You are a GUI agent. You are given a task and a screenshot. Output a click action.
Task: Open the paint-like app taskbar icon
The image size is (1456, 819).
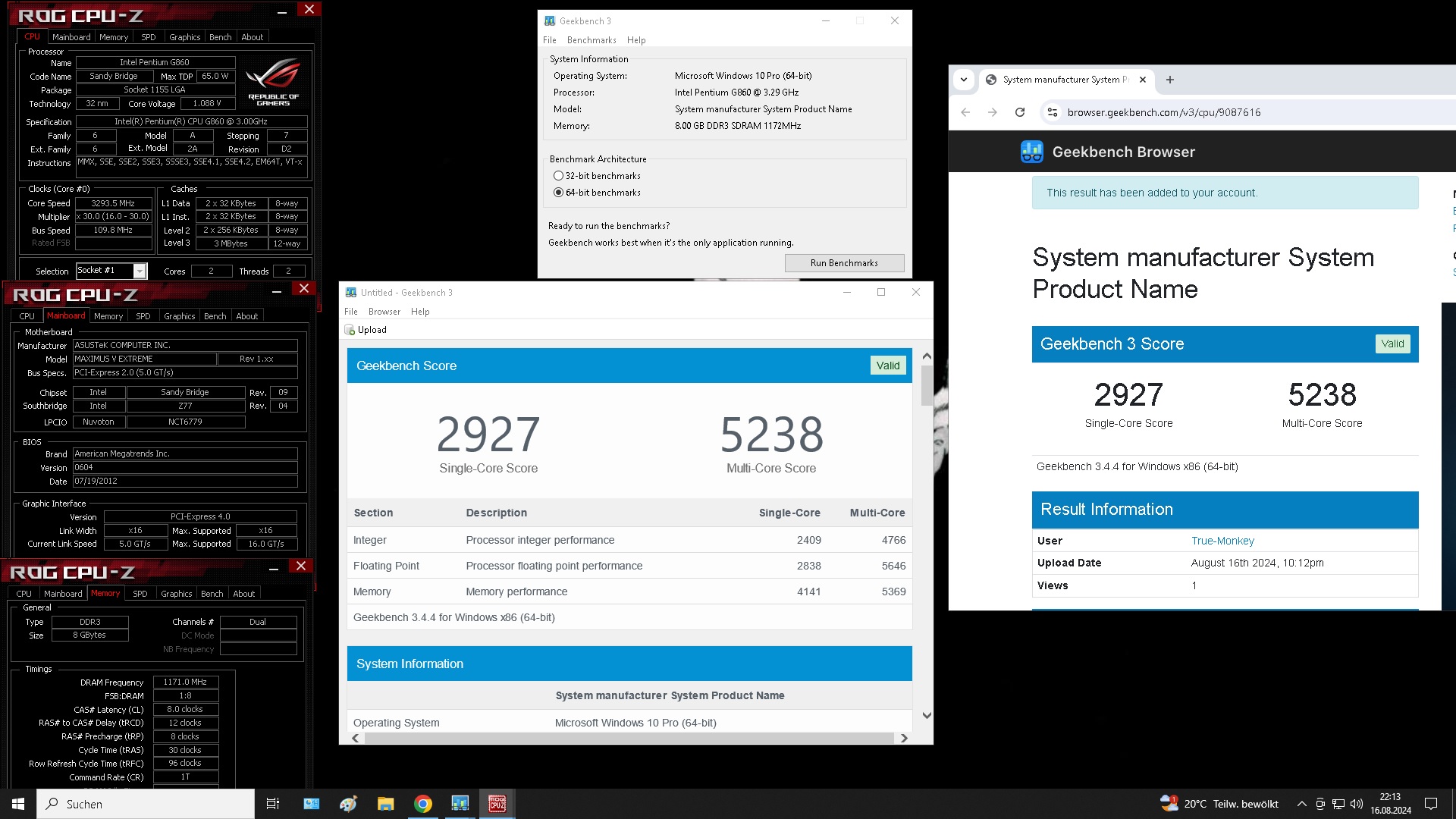tap(349, 804)
